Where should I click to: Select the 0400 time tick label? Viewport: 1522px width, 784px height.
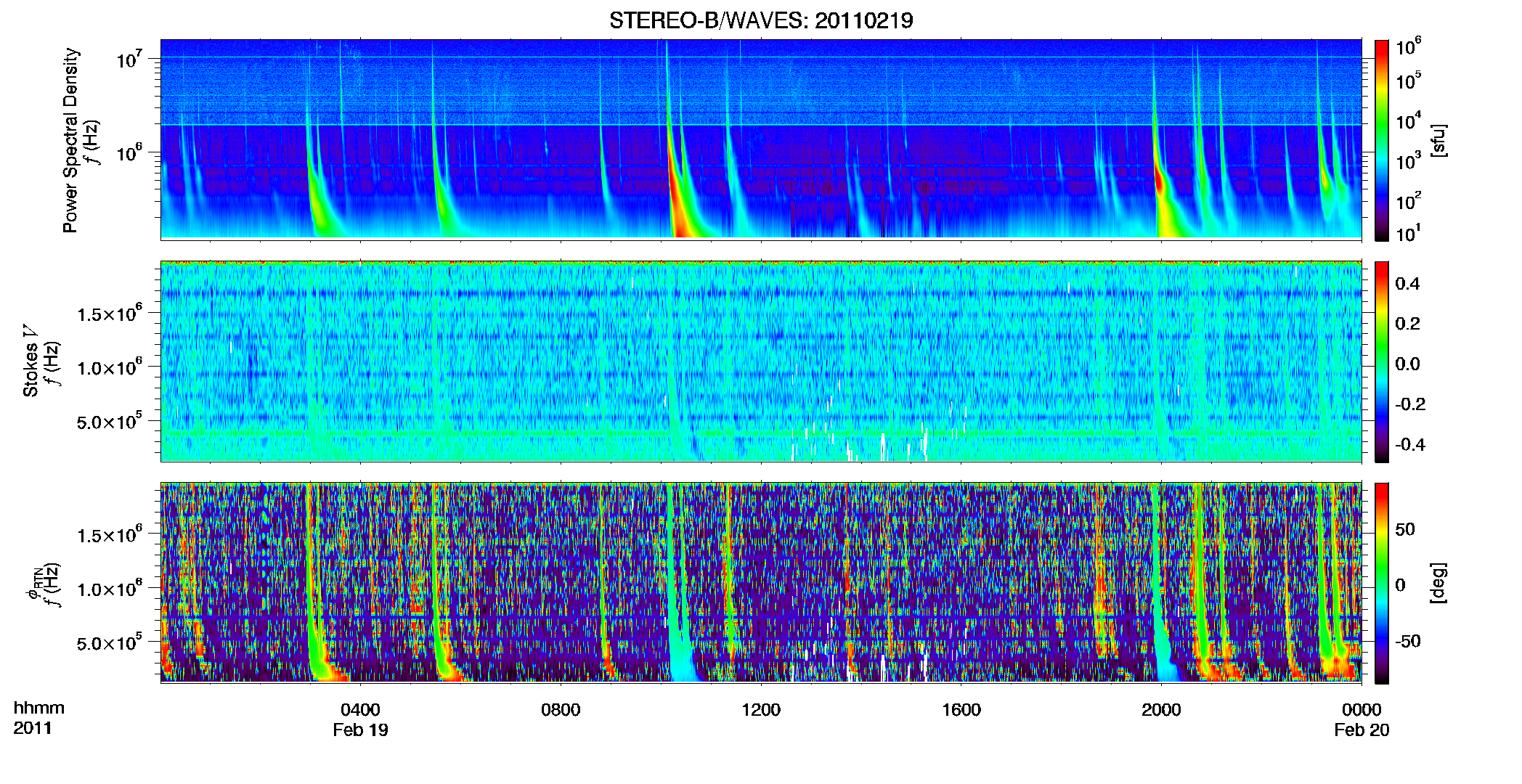pyautogui.click(x=360, y=709)
